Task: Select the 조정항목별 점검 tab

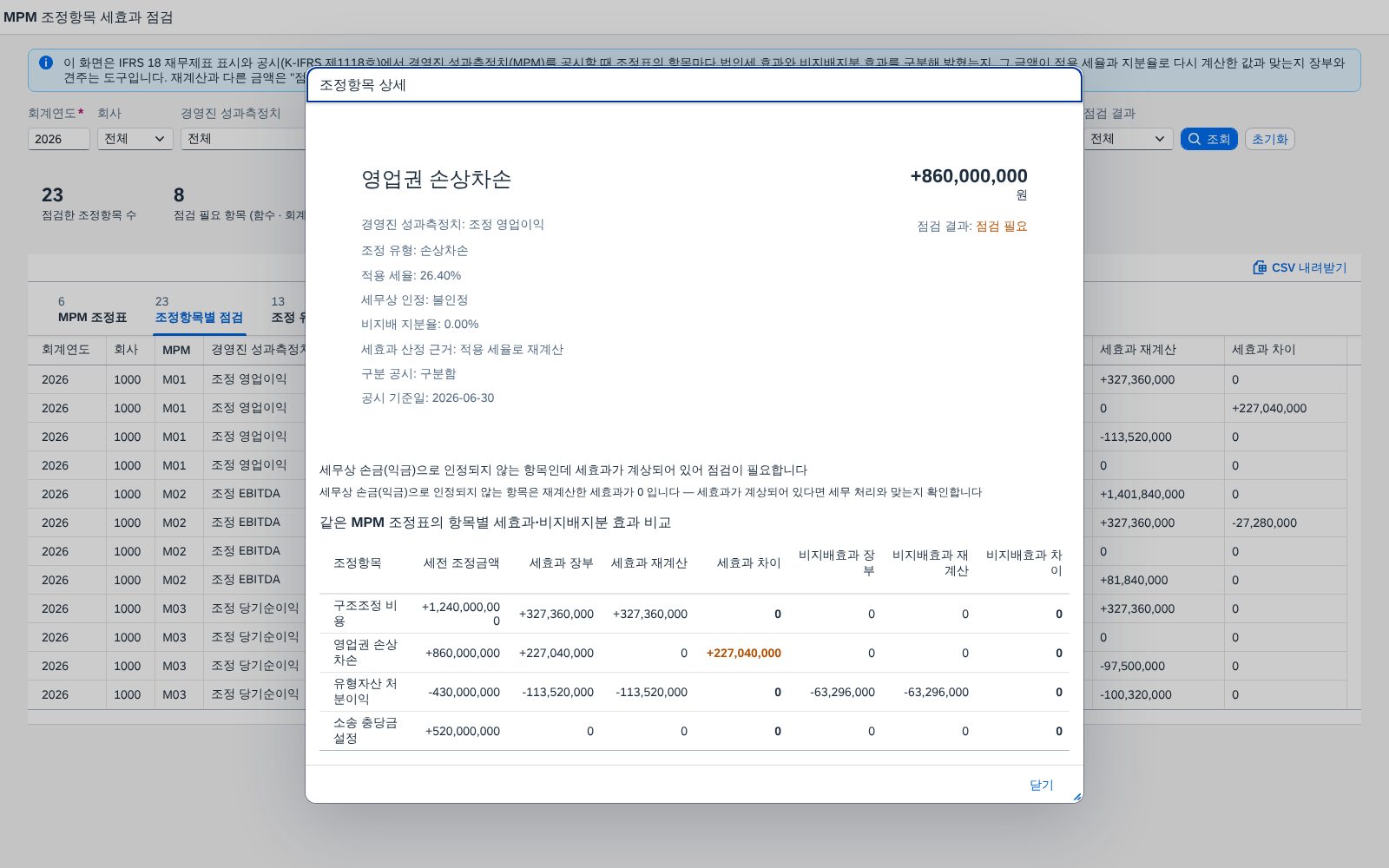Action: [199, 310]
